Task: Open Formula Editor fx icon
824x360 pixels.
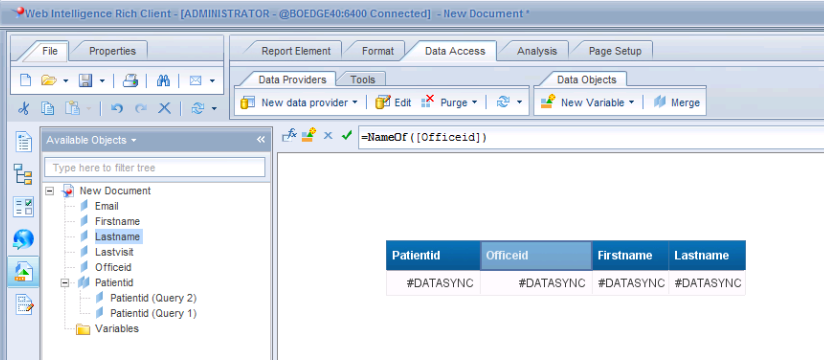Action: 290,135
